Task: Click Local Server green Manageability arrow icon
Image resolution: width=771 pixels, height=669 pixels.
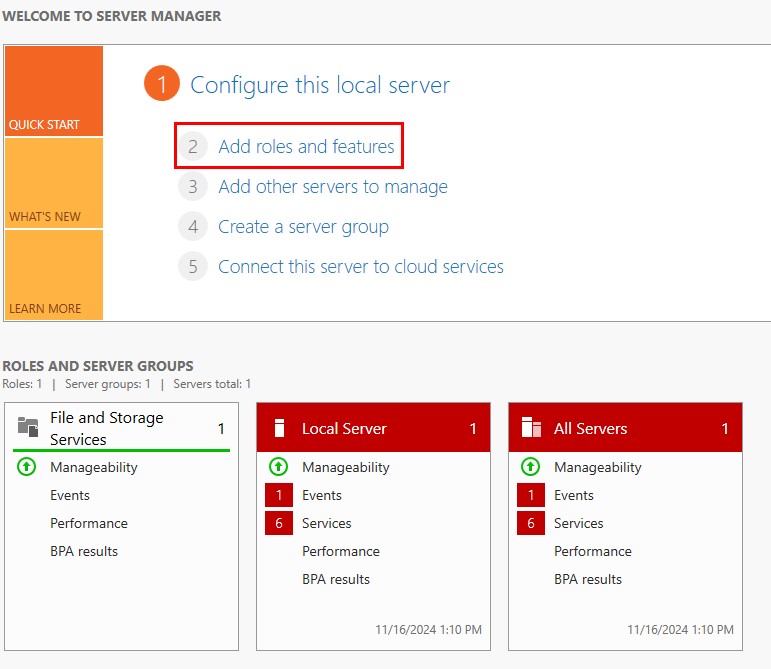Action: 279,467
